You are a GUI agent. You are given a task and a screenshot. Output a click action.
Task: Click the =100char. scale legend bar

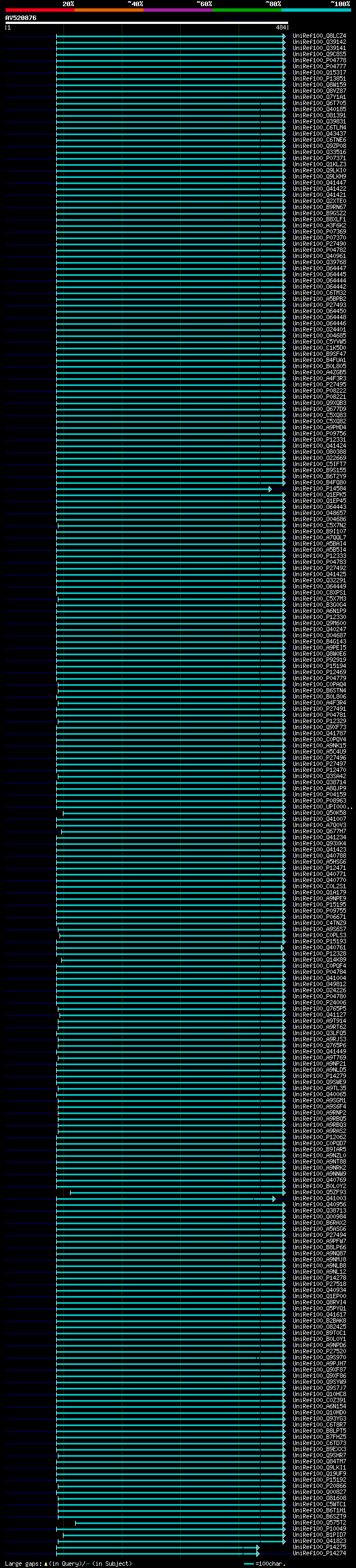tap(248, 1564)
